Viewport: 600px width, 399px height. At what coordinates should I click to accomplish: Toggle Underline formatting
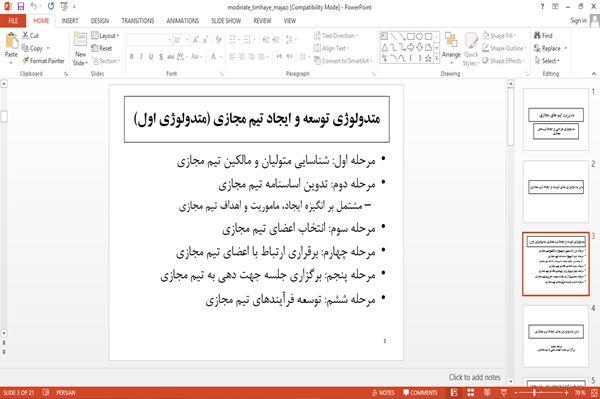151,57
